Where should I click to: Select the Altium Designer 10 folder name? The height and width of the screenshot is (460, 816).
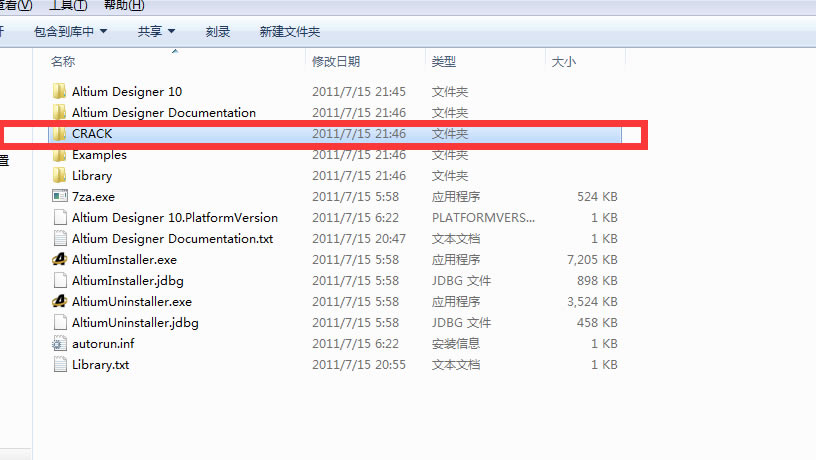(x=127, y=92)
